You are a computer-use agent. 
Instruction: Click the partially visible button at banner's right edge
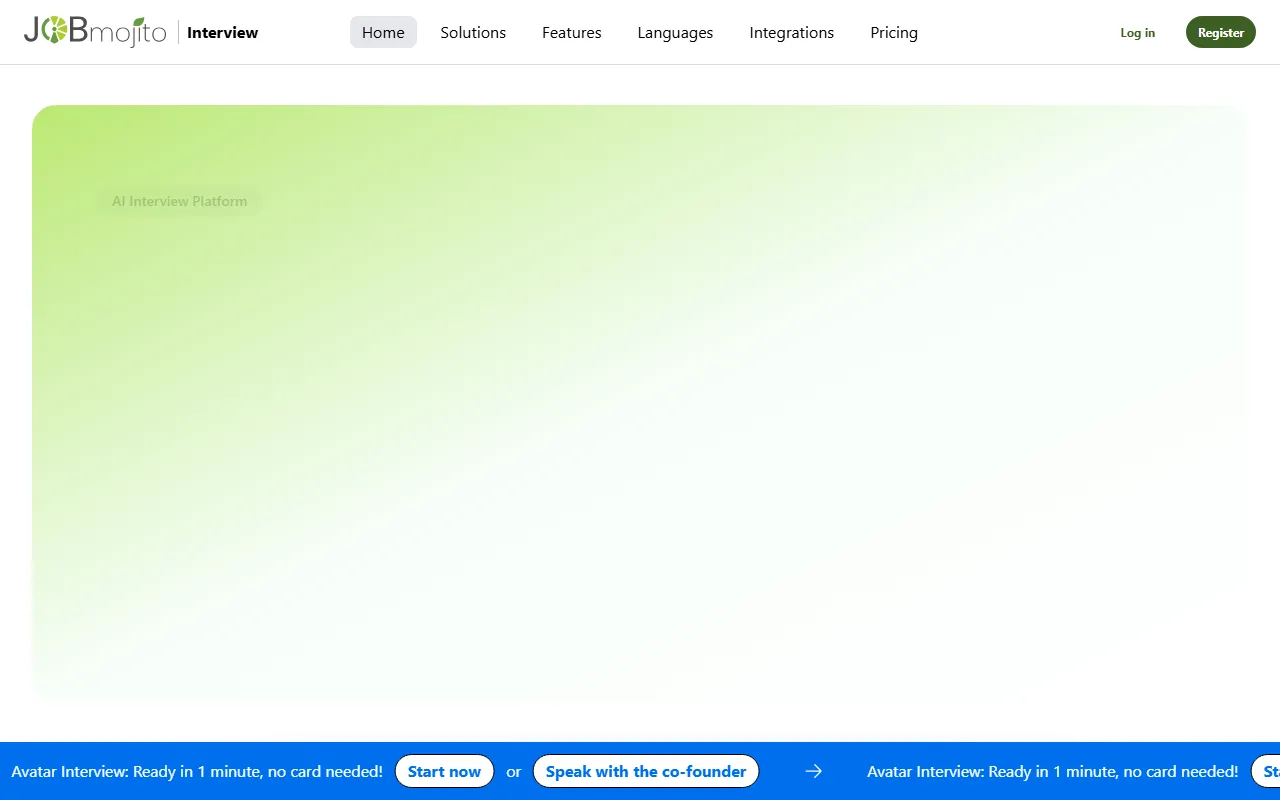pyautogui.click(x=1268, y=771)
